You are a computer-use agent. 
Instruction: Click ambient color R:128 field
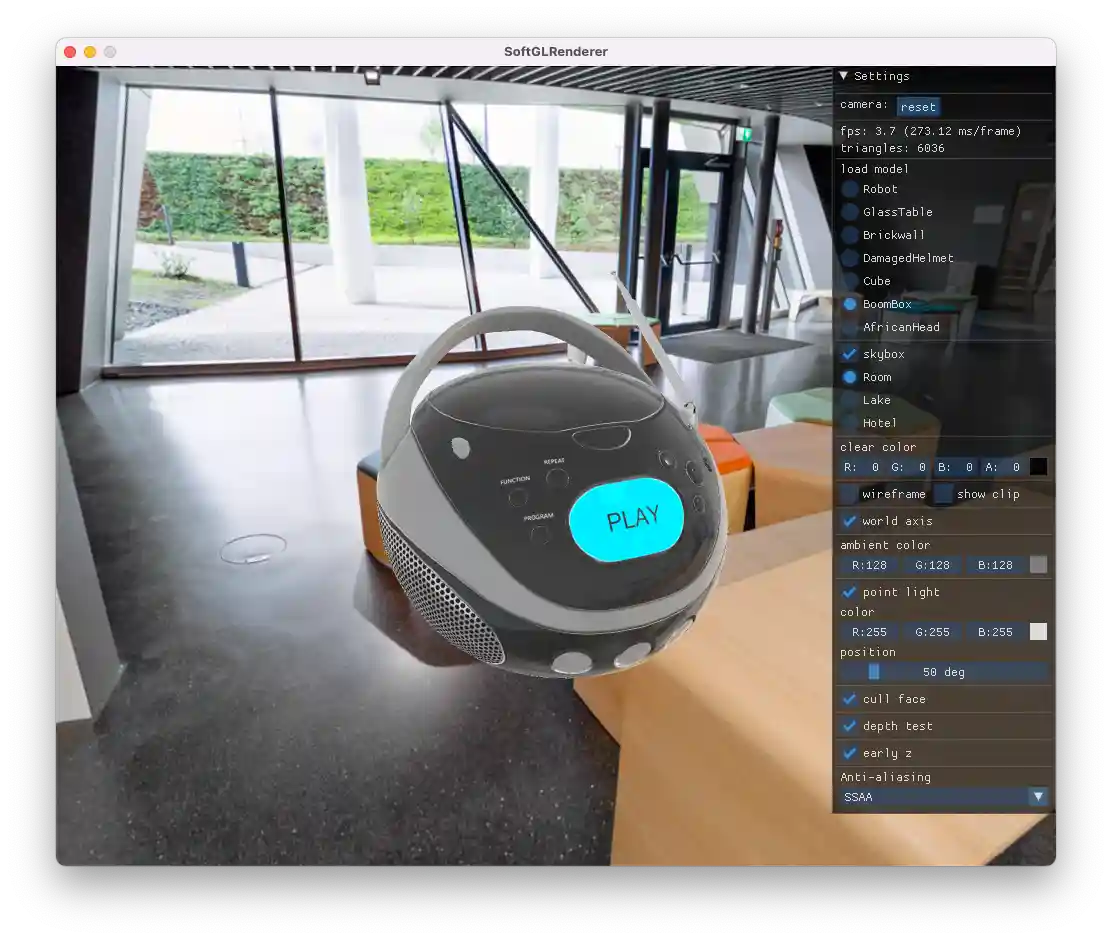(x=869, y=565)
